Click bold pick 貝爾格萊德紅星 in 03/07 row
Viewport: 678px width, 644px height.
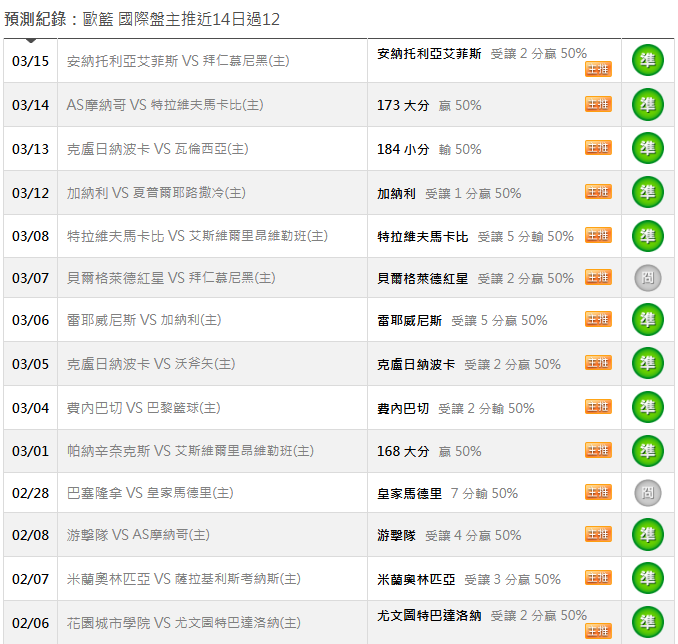point(422,279)
